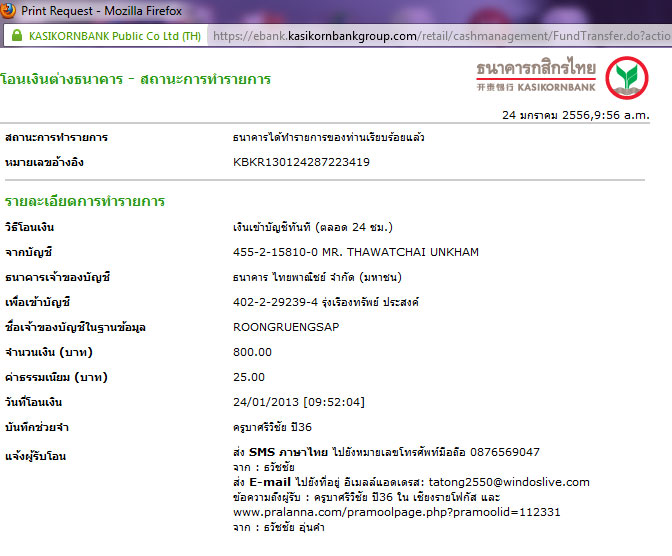
Task: Select the status text ธนาคารได้ทำรายการของท่านเรียบร้อยแล้ว
Action: coord(329,137)
